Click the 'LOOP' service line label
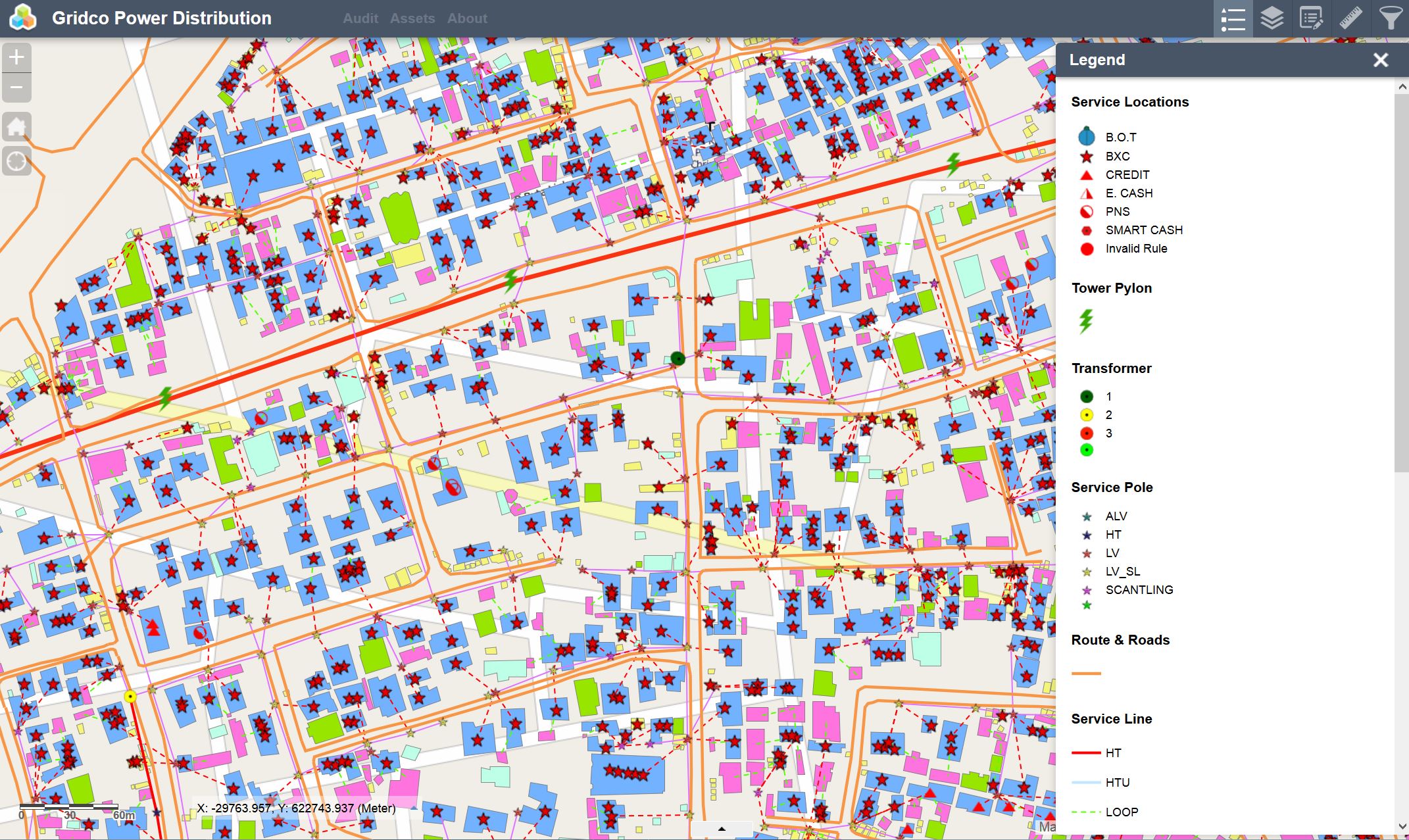The image size is (1409, 840). click(x=1122, y=812)
